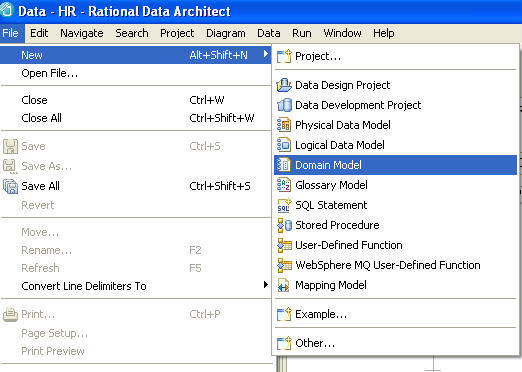This screenshot has width=522, height=372.
Task: Click the Physical Data Model icon
Action: [284, 125]
